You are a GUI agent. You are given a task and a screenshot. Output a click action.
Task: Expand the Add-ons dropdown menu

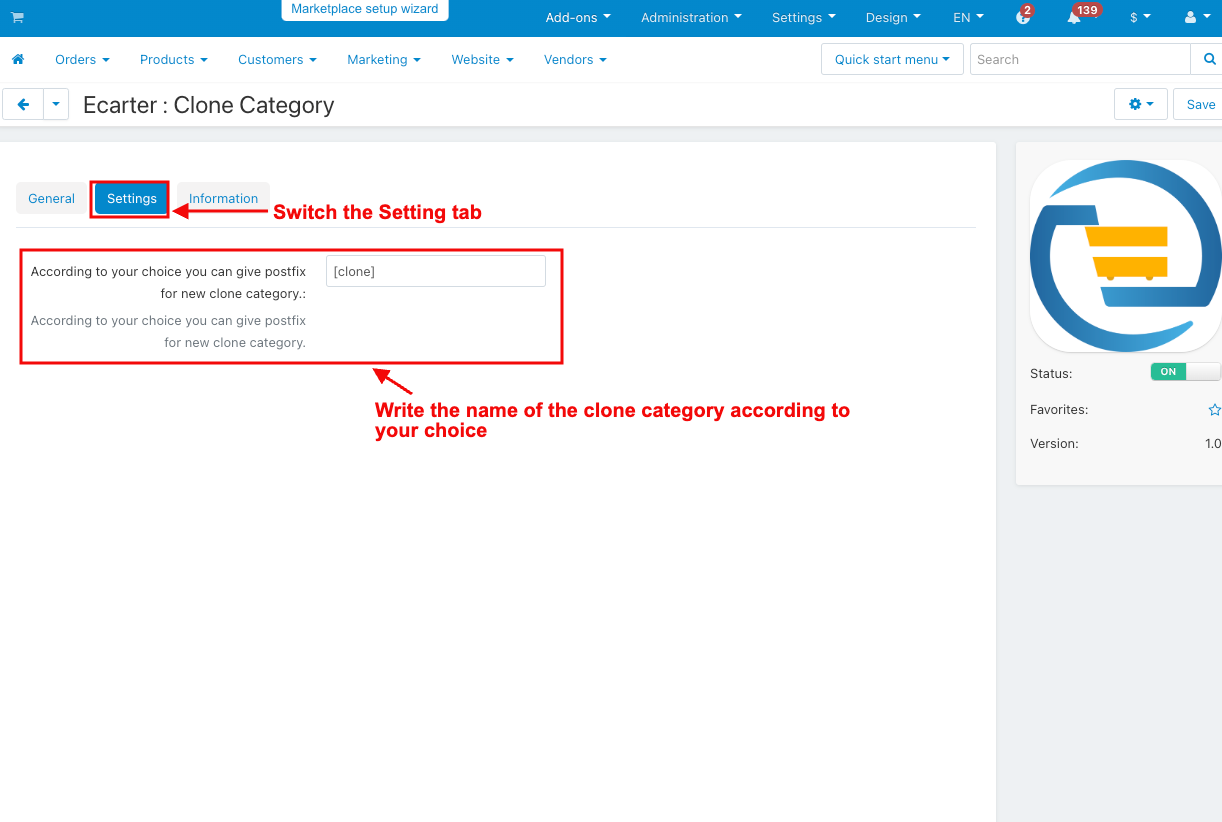pos(578,17)
